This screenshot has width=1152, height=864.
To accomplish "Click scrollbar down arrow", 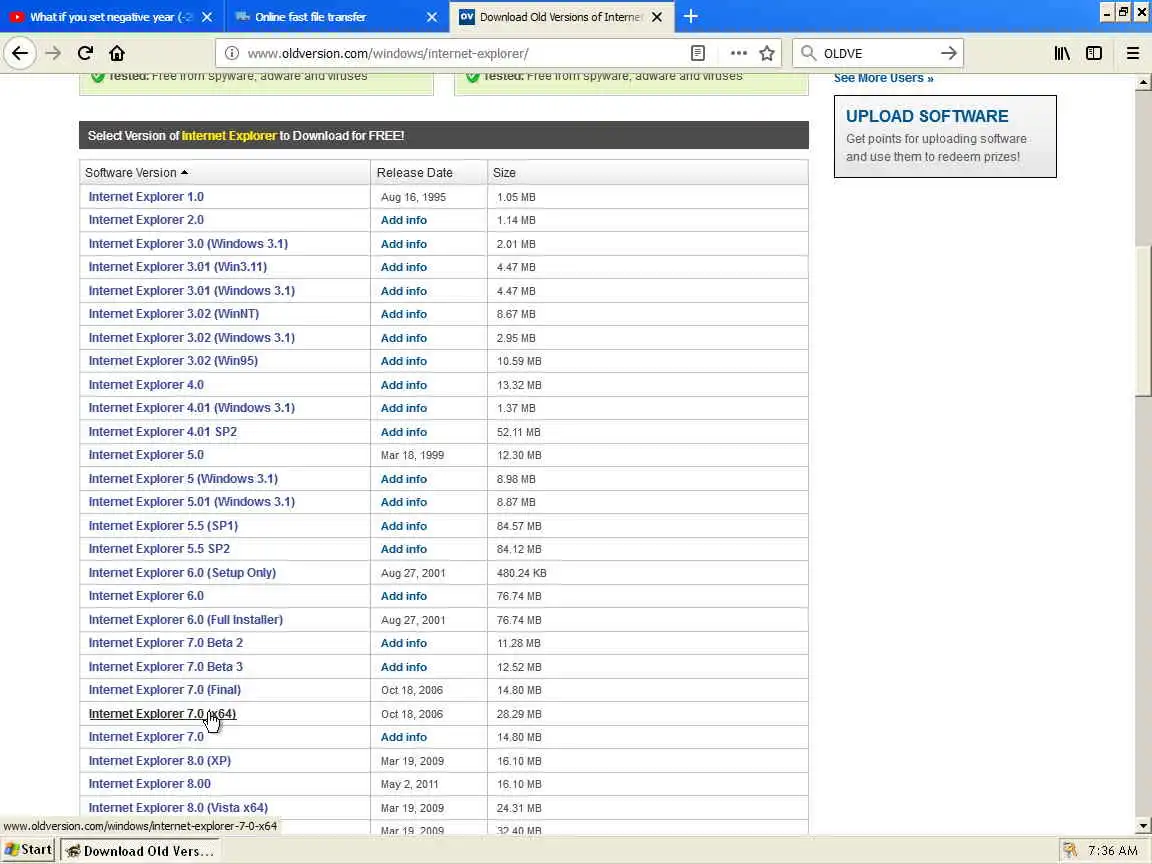I will pyautogui.click(x=1143, y=826).
